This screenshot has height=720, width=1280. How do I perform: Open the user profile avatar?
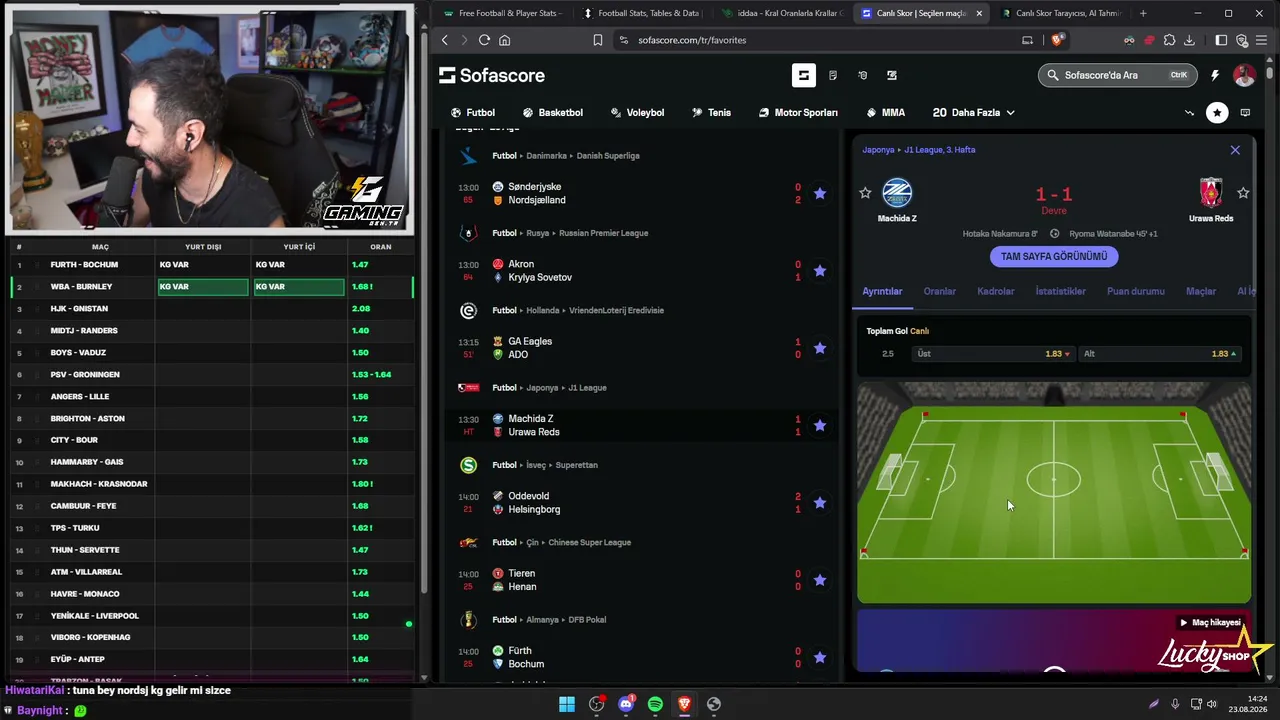tap(1244, 75)
